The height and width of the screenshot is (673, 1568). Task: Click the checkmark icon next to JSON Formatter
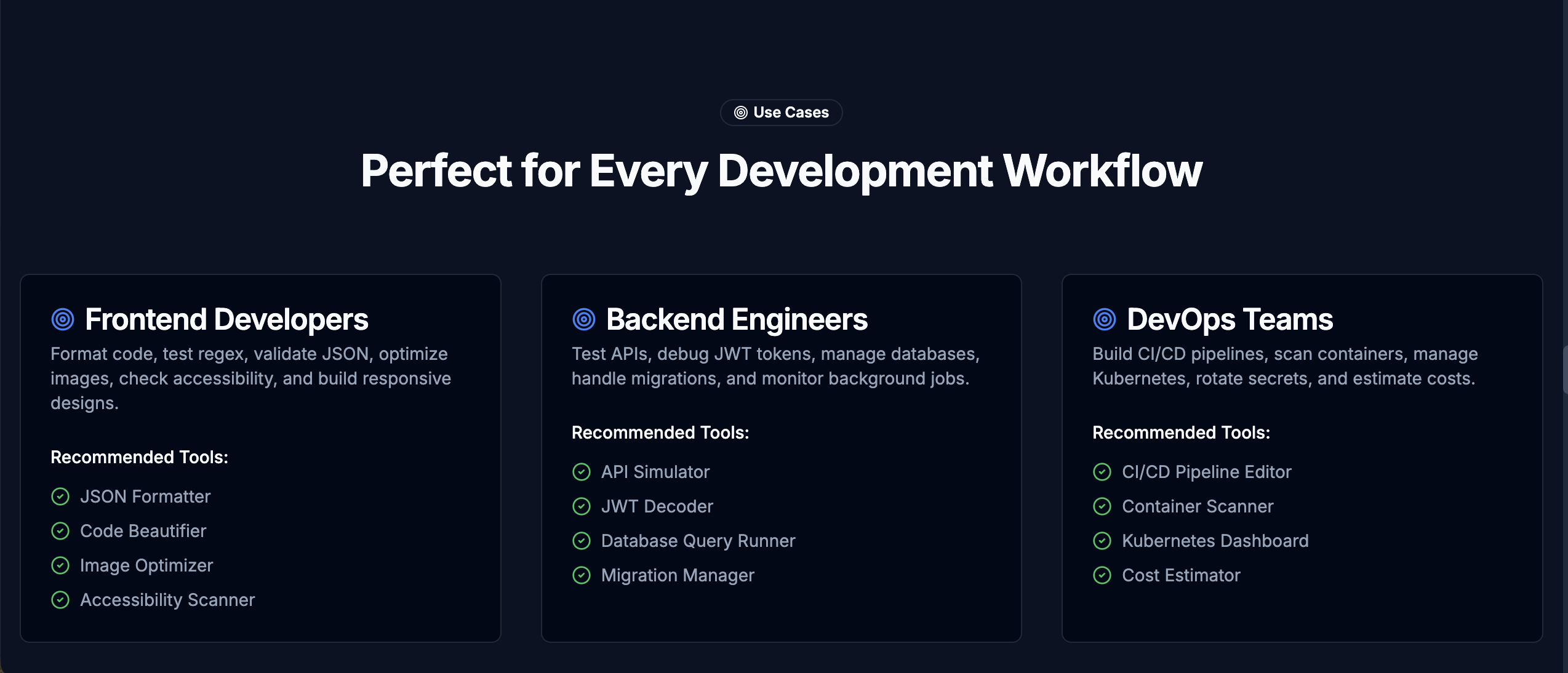[x=60, y=496]
